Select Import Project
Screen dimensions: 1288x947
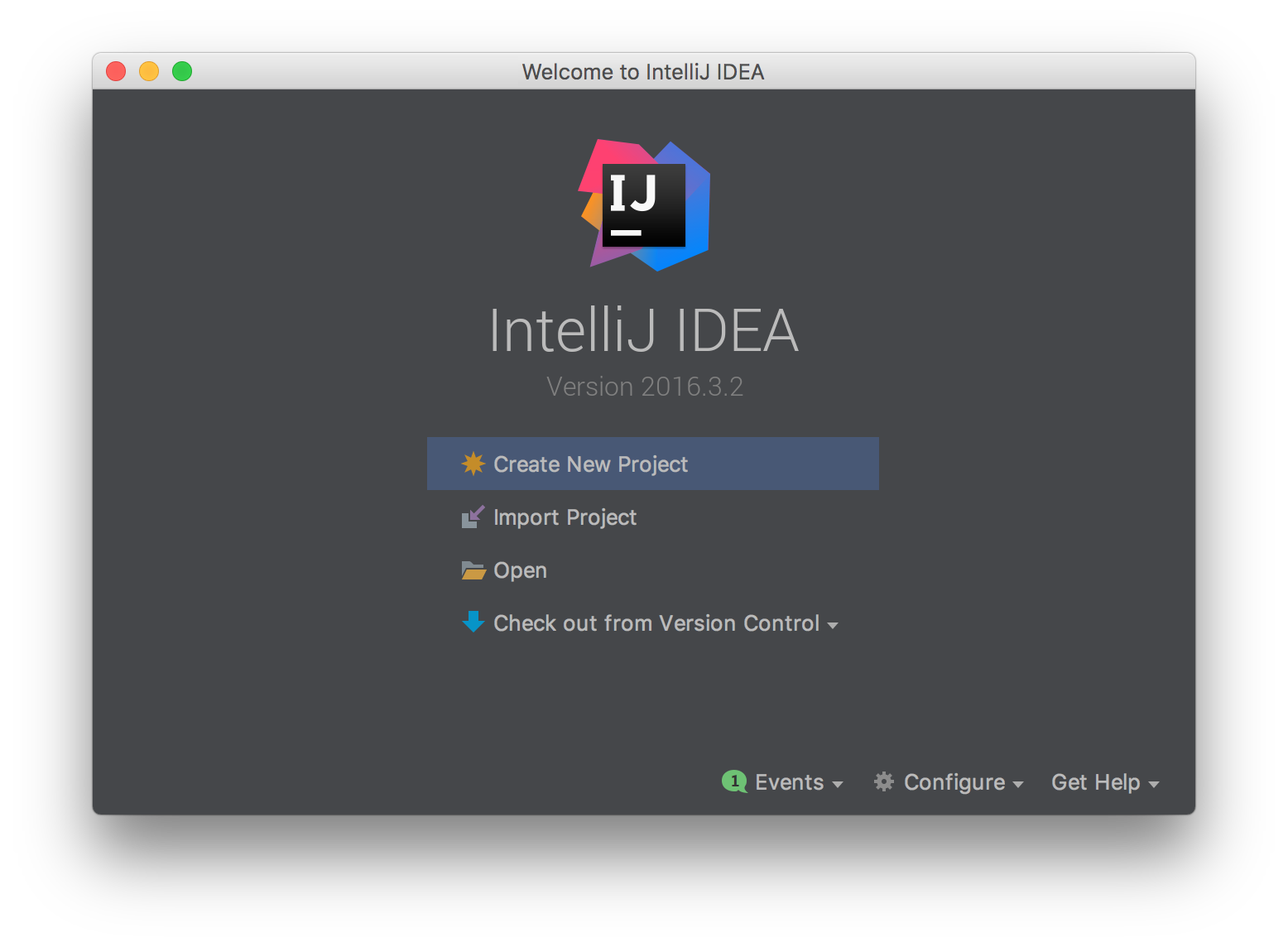565,517
